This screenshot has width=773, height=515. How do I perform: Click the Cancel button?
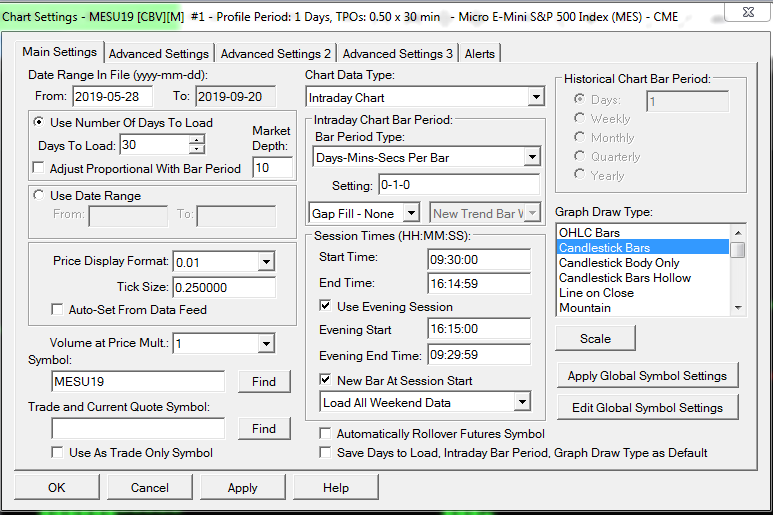pos(149,487)
